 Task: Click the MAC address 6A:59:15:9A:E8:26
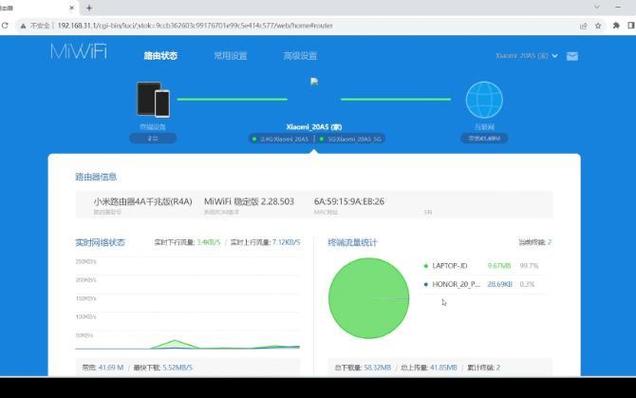pos(349,202)
